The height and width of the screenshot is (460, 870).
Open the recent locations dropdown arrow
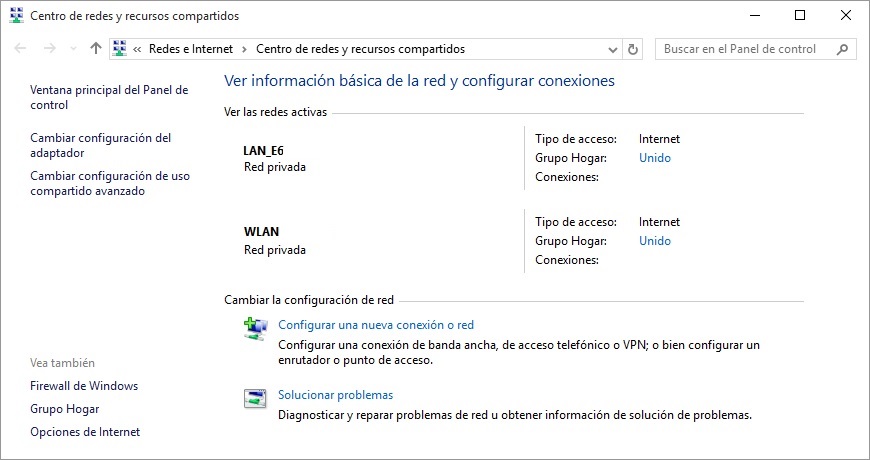click(73, 49)
